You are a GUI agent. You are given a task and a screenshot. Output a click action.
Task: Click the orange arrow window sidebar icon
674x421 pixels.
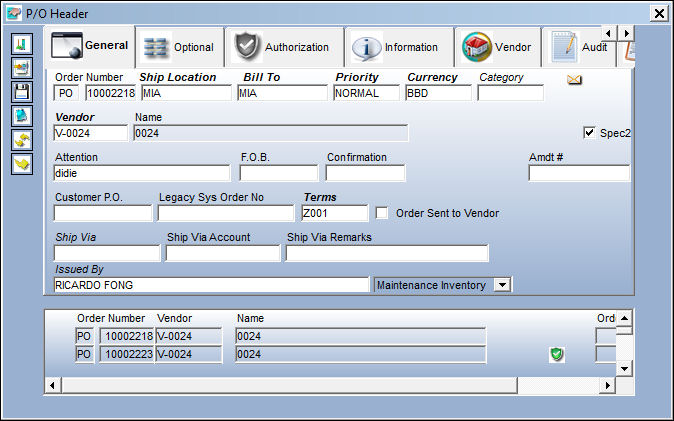coord(22,68)
